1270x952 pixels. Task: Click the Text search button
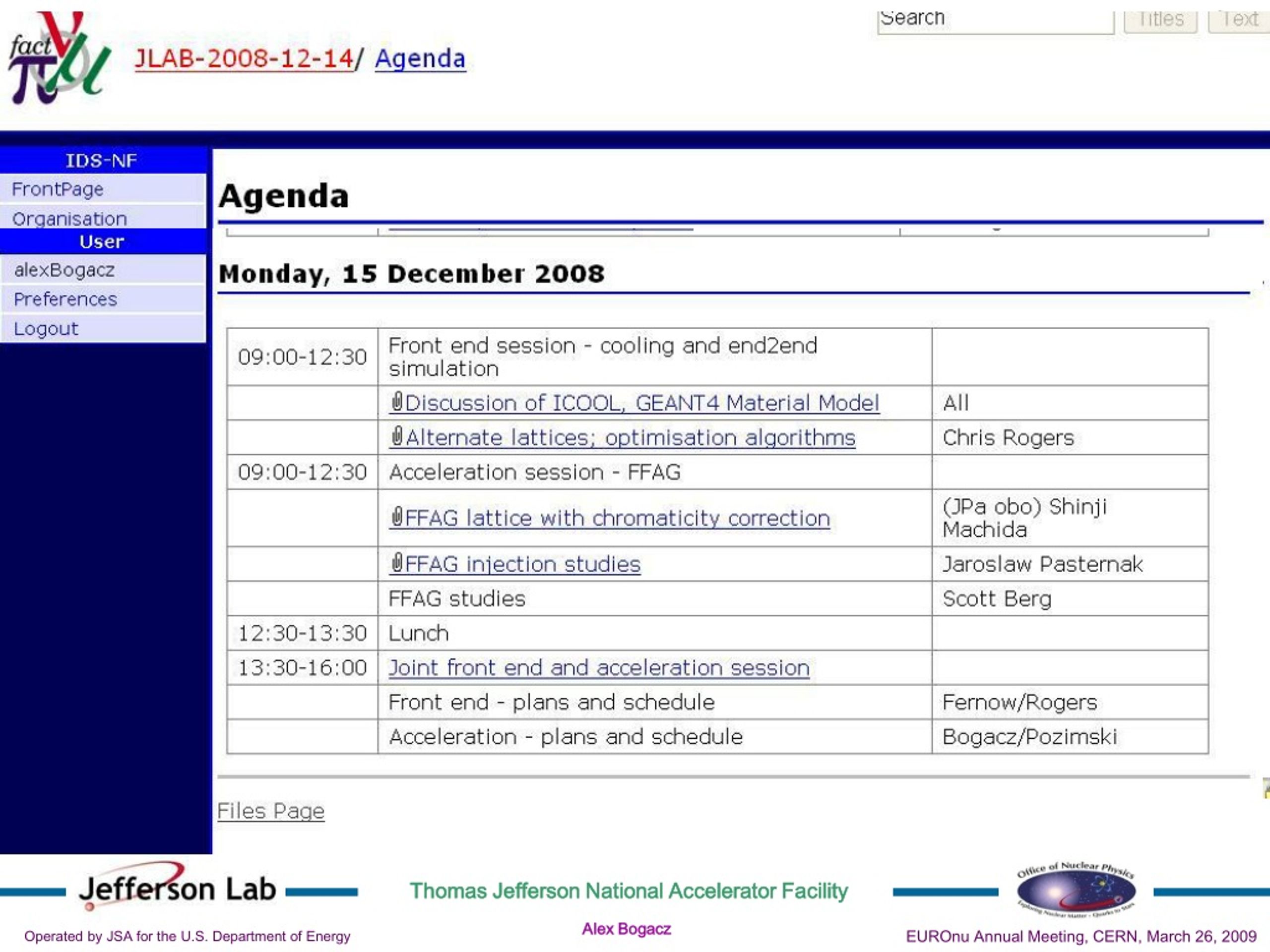tap(1239, 21)
